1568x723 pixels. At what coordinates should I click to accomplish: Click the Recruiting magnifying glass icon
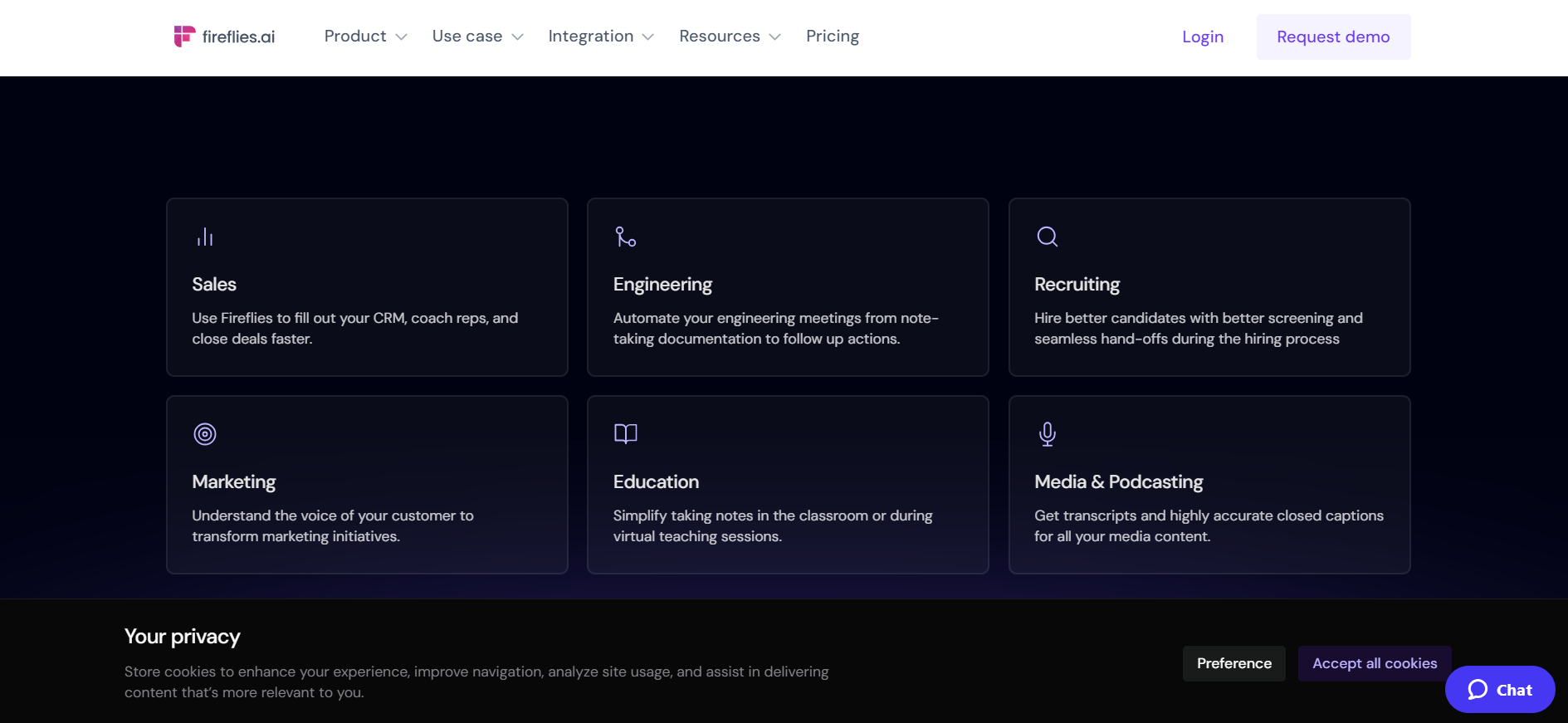pyautogui.click(x=1047, y=237)
